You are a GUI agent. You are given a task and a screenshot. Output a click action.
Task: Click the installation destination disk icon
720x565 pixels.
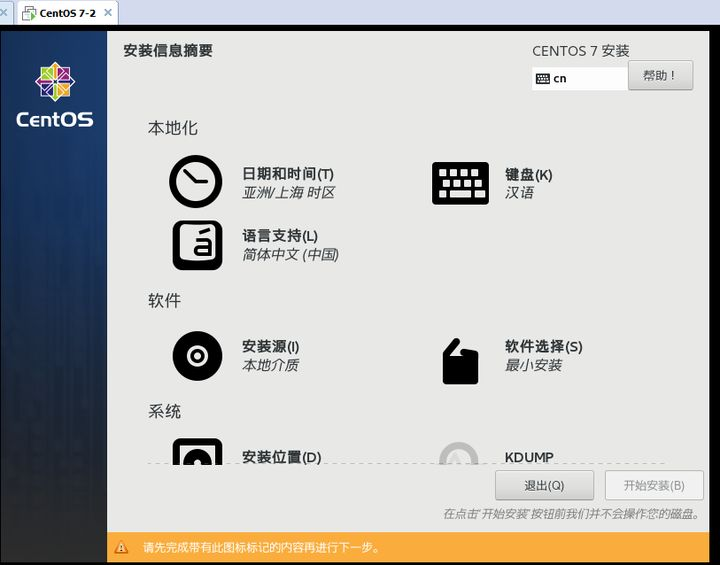[x=197, y=452]
